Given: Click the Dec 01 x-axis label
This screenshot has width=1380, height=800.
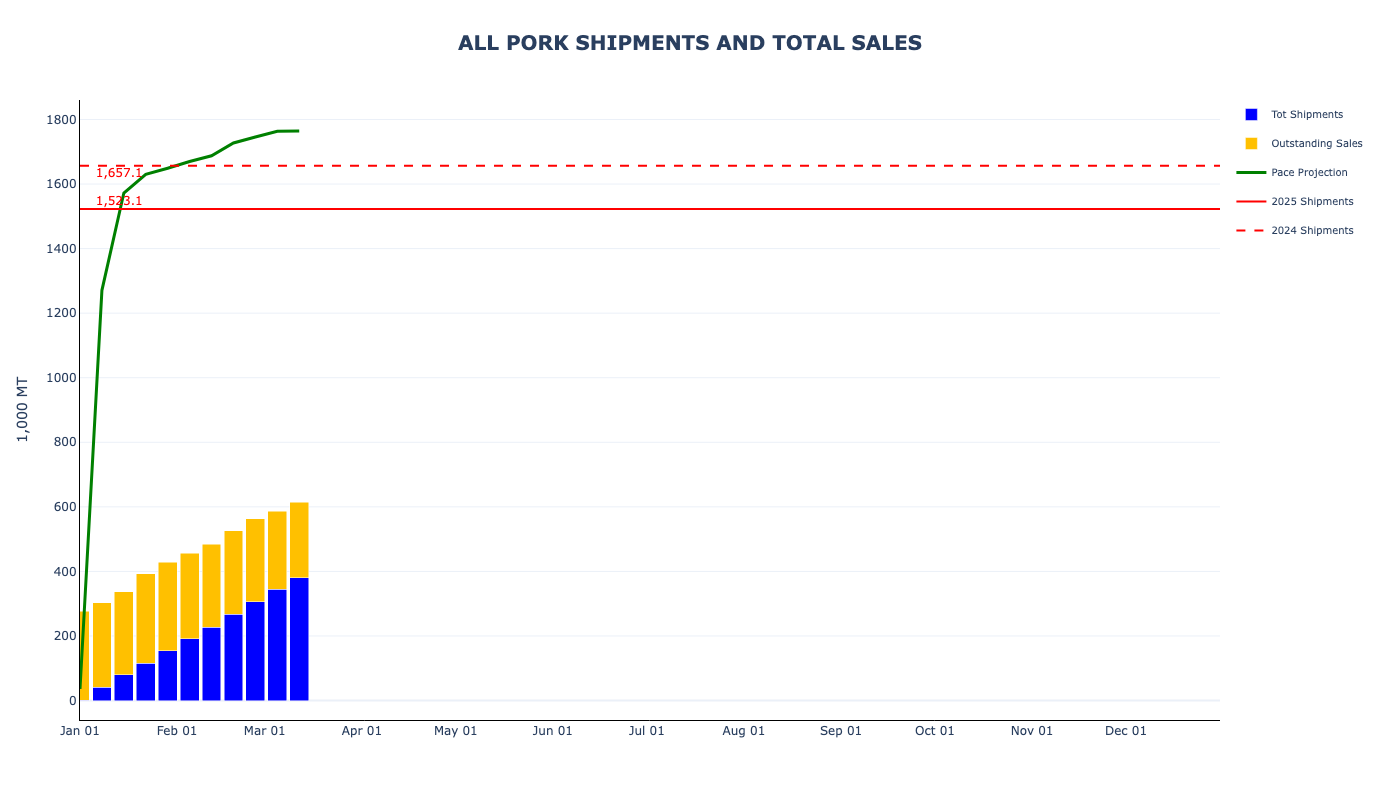Looking at the screenshot, I should point(1125,731).
